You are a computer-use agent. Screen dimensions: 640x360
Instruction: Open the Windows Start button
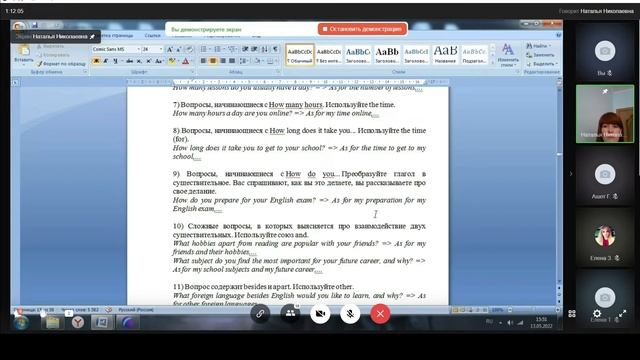pos(20,322)
